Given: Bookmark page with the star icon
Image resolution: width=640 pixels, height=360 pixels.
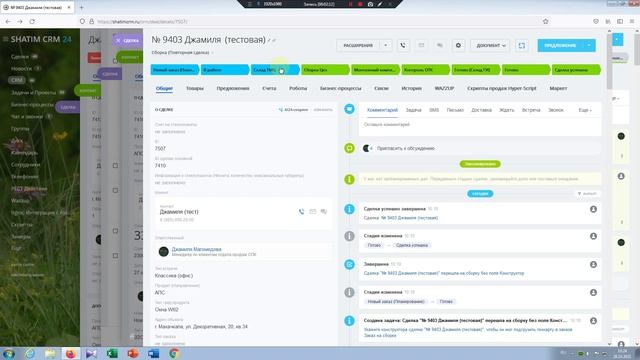Looking at the screenshot, I should 546,21.
